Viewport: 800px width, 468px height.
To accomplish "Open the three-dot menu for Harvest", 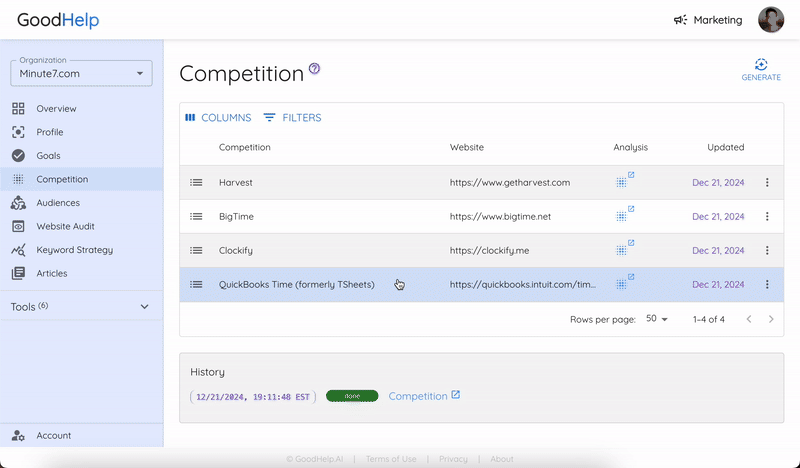I will tap(767, 182).
